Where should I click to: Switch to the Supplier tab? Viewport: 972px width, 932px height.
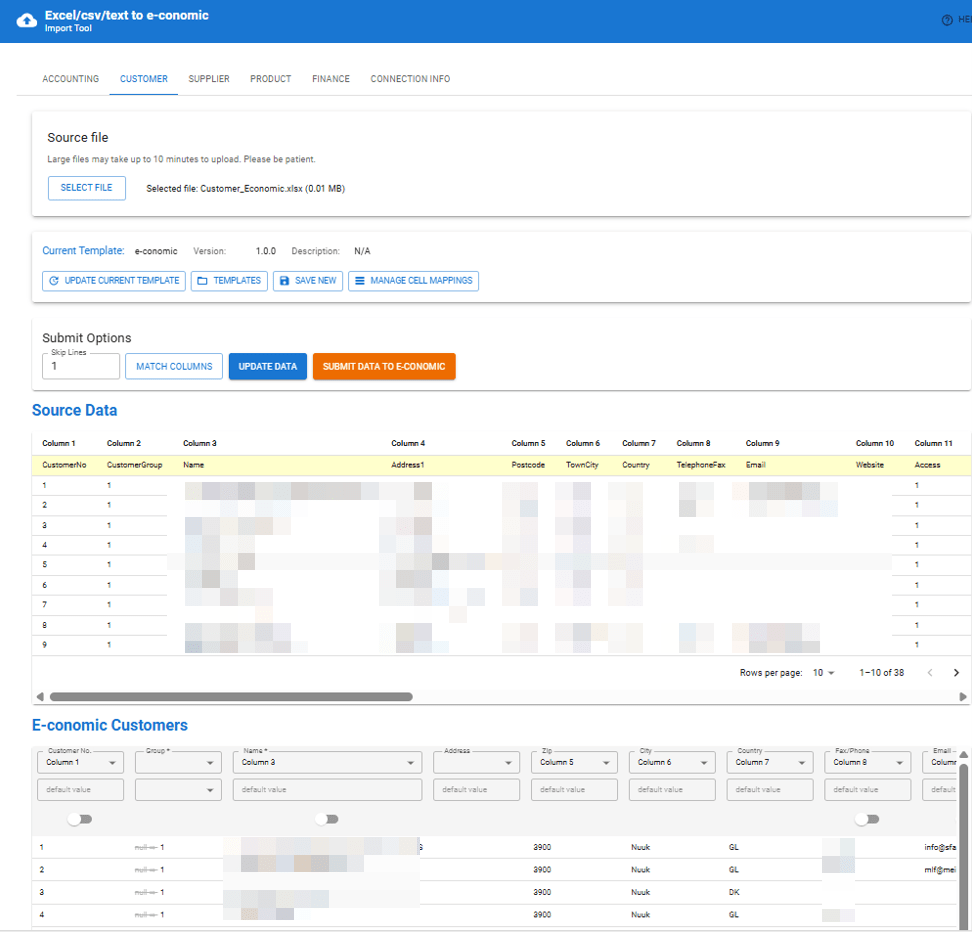click(x=209, y=79)
